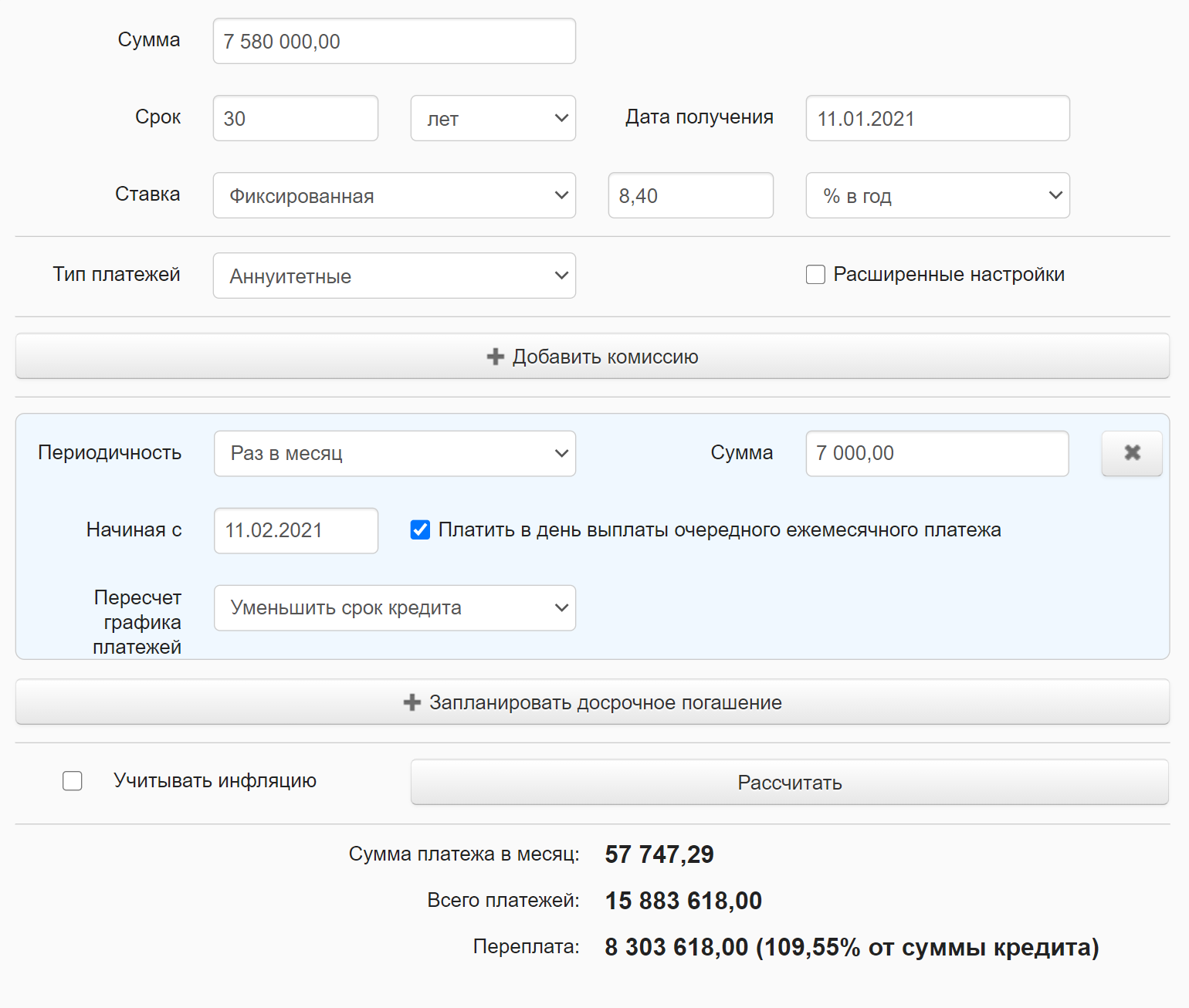Screen dimensions: 1189x1008
Task: Enable 'Учитывать инфляцию' checkbox
Action: pyautogui.click(x=73, y=781)
